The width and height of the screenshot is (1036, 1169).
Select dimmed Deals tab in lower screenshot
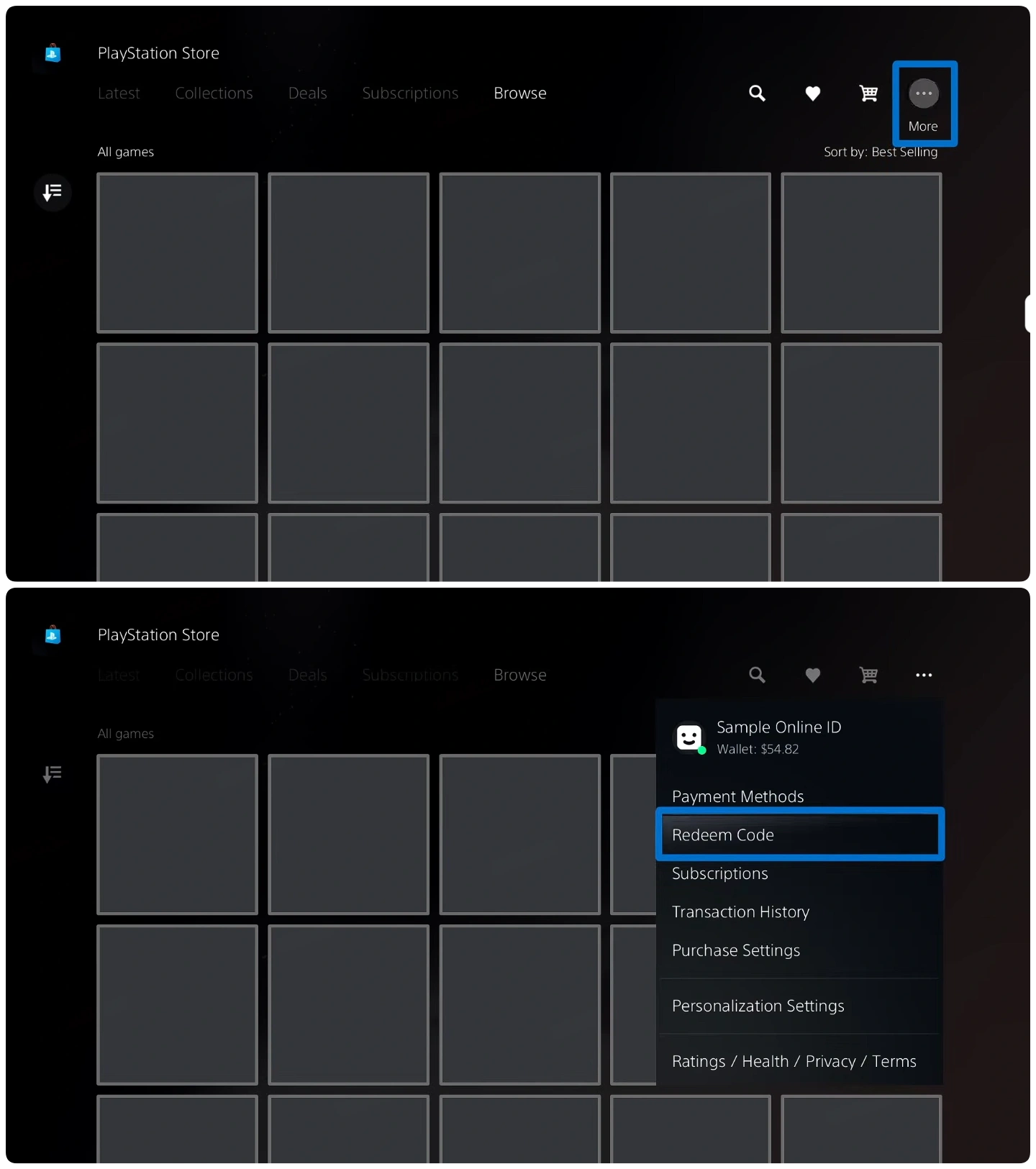[307, 676]
